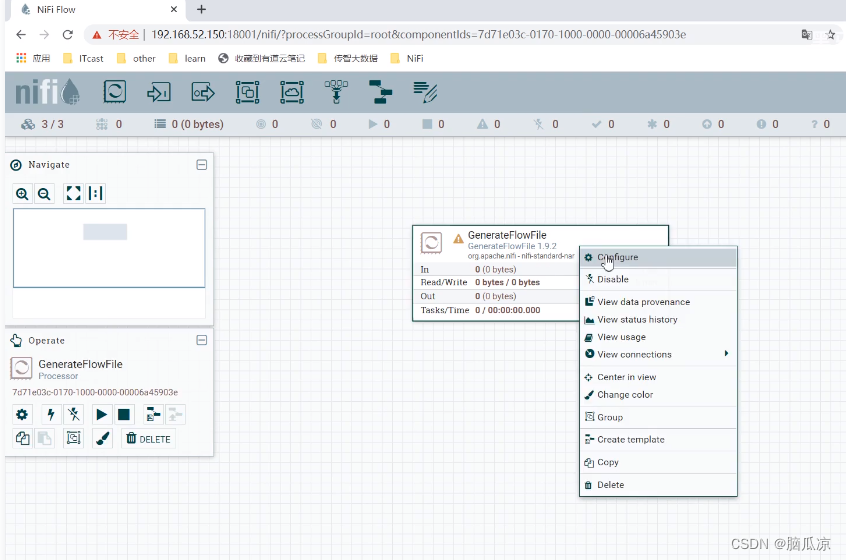Open the Apps shortcut in bookmarks bar
Screen dimensions: 846x560
tap(33, 58)
